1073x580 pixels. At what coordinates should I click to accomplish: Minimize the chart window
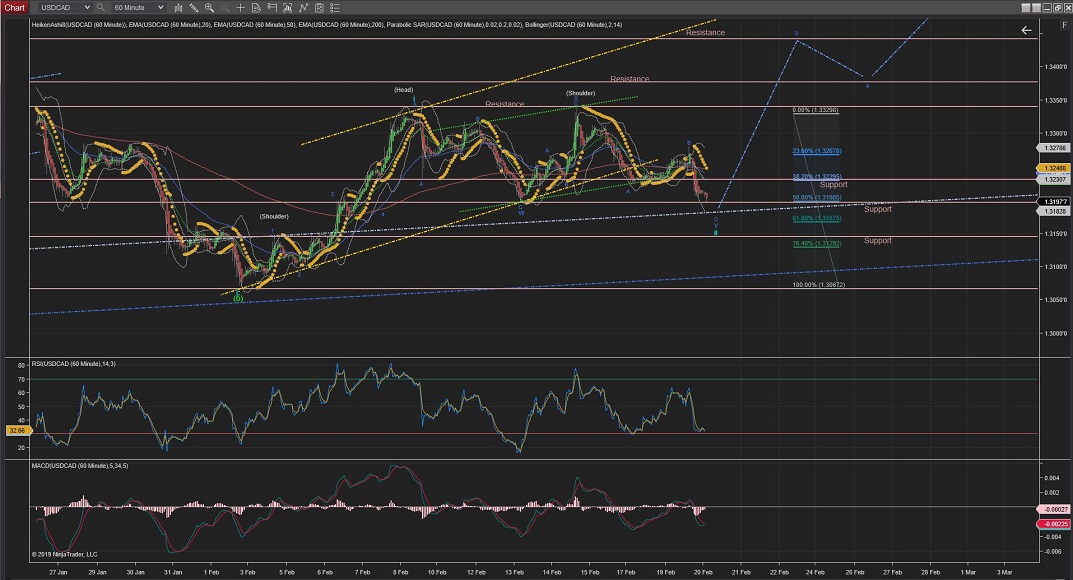pyautogui.click(x=1047, y=8)
